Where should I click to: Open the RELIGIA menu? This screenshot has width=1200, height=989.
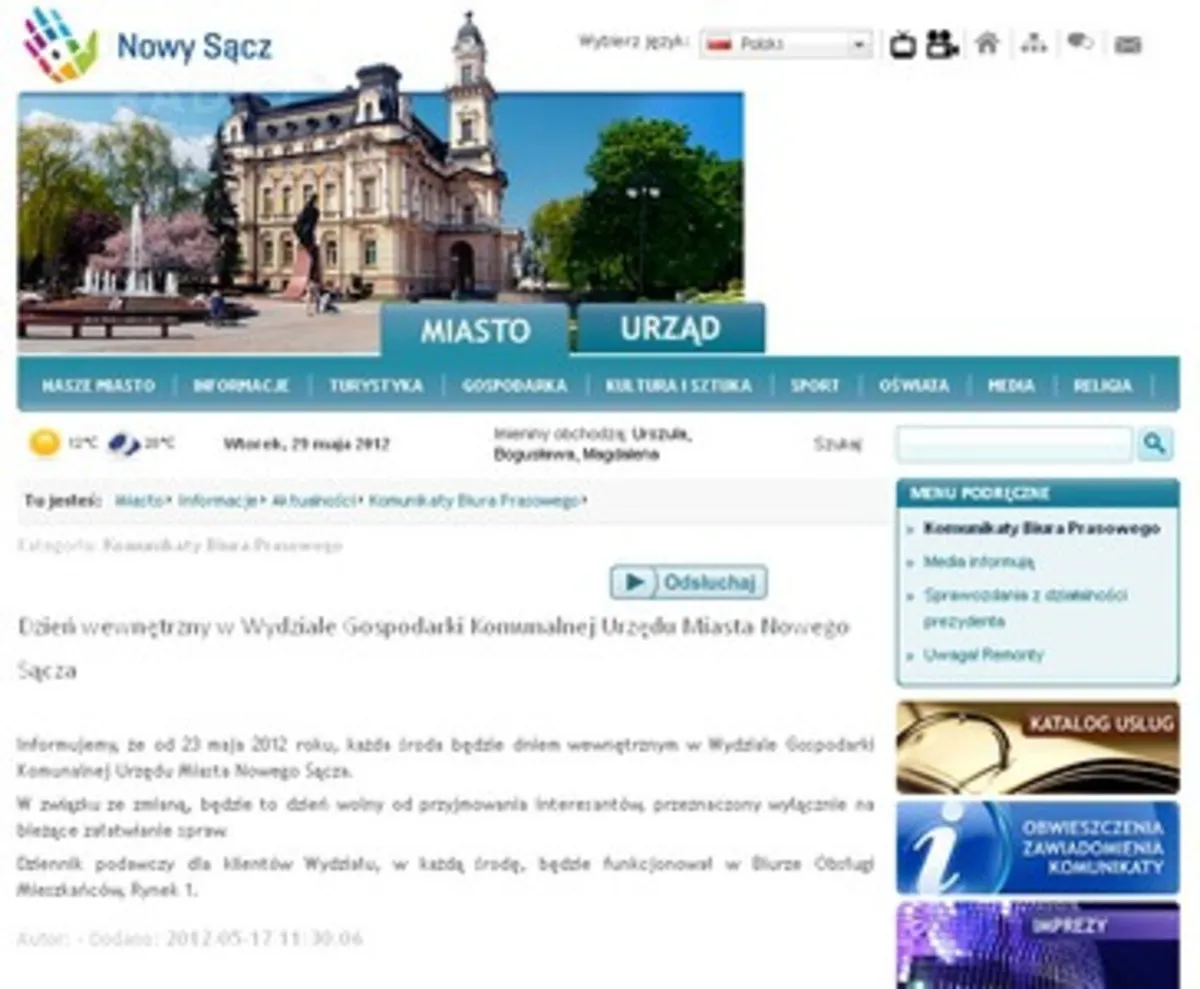point(1103,385)
